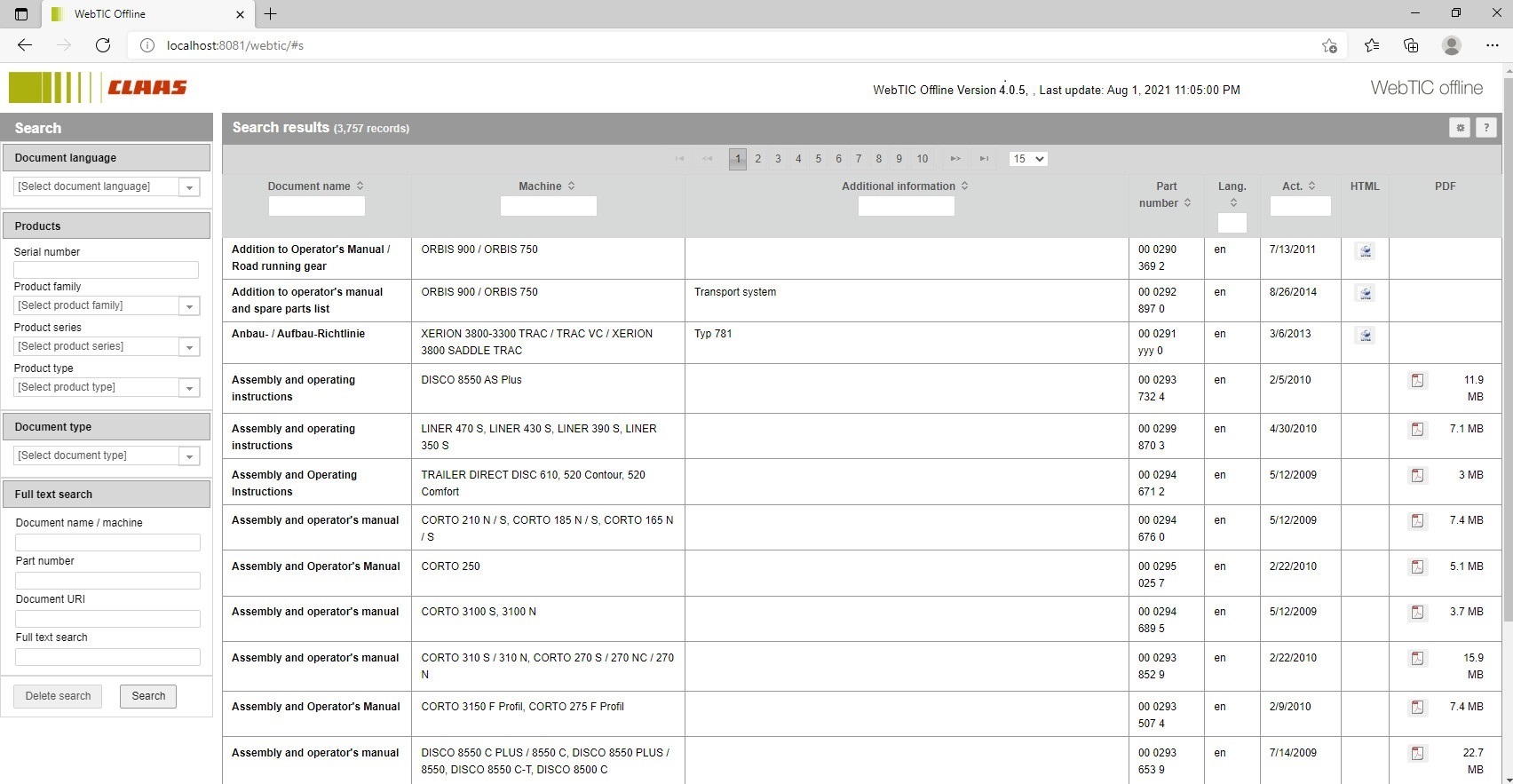Click the Lang. column filter box
The width and height of the screenshot is (1513, 784).
[1232, 223]
